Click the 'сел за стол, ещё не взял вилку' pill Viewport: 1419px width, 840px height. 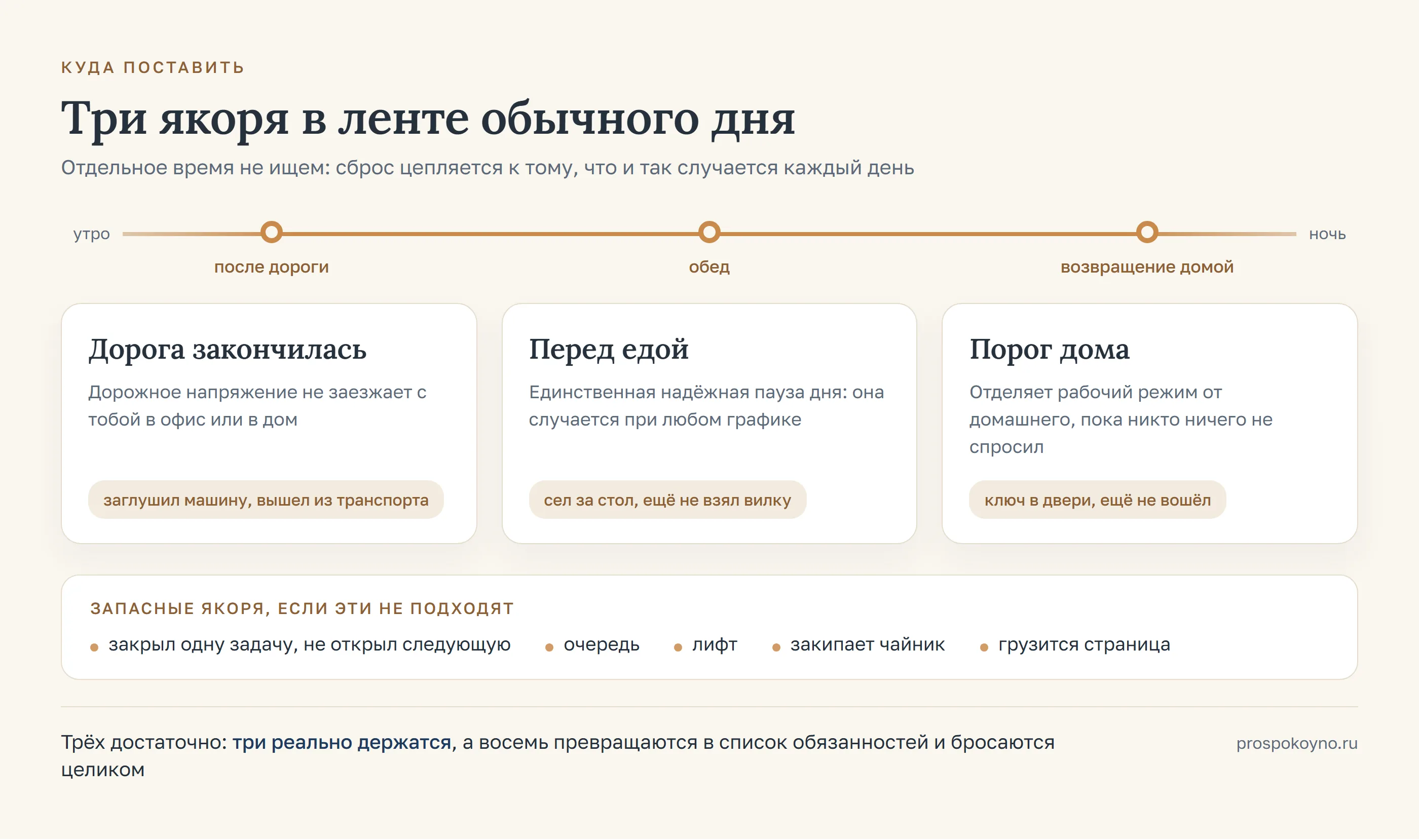pos(667,500)
